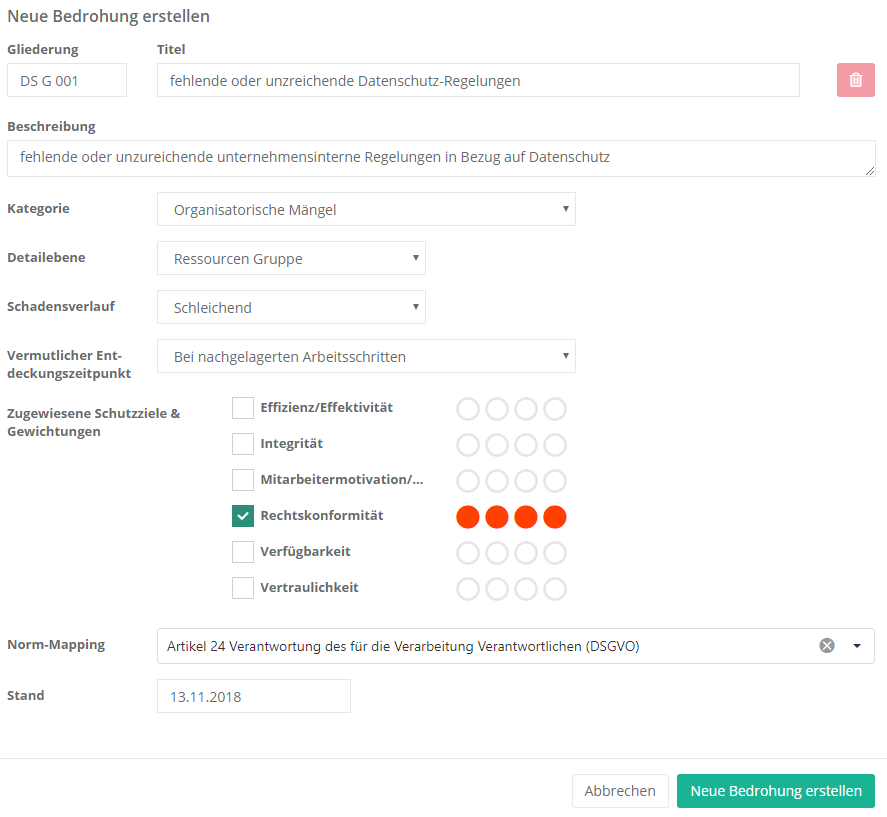
Task: Uncheck the Rechtskonformität checkbox
Action: pyautogui.click(x=243, y=516)
